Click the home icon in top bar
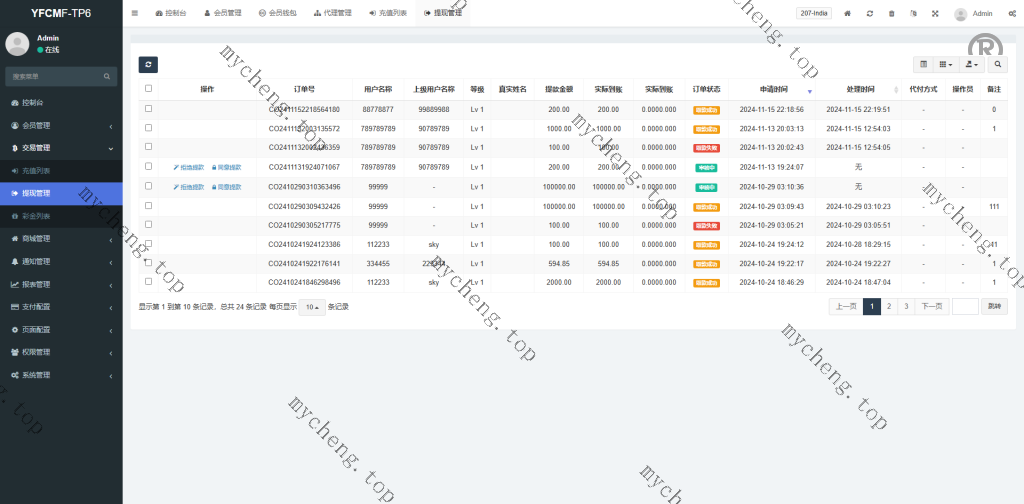The width and height of the screenshot is (1024, 504). [848, 14]
